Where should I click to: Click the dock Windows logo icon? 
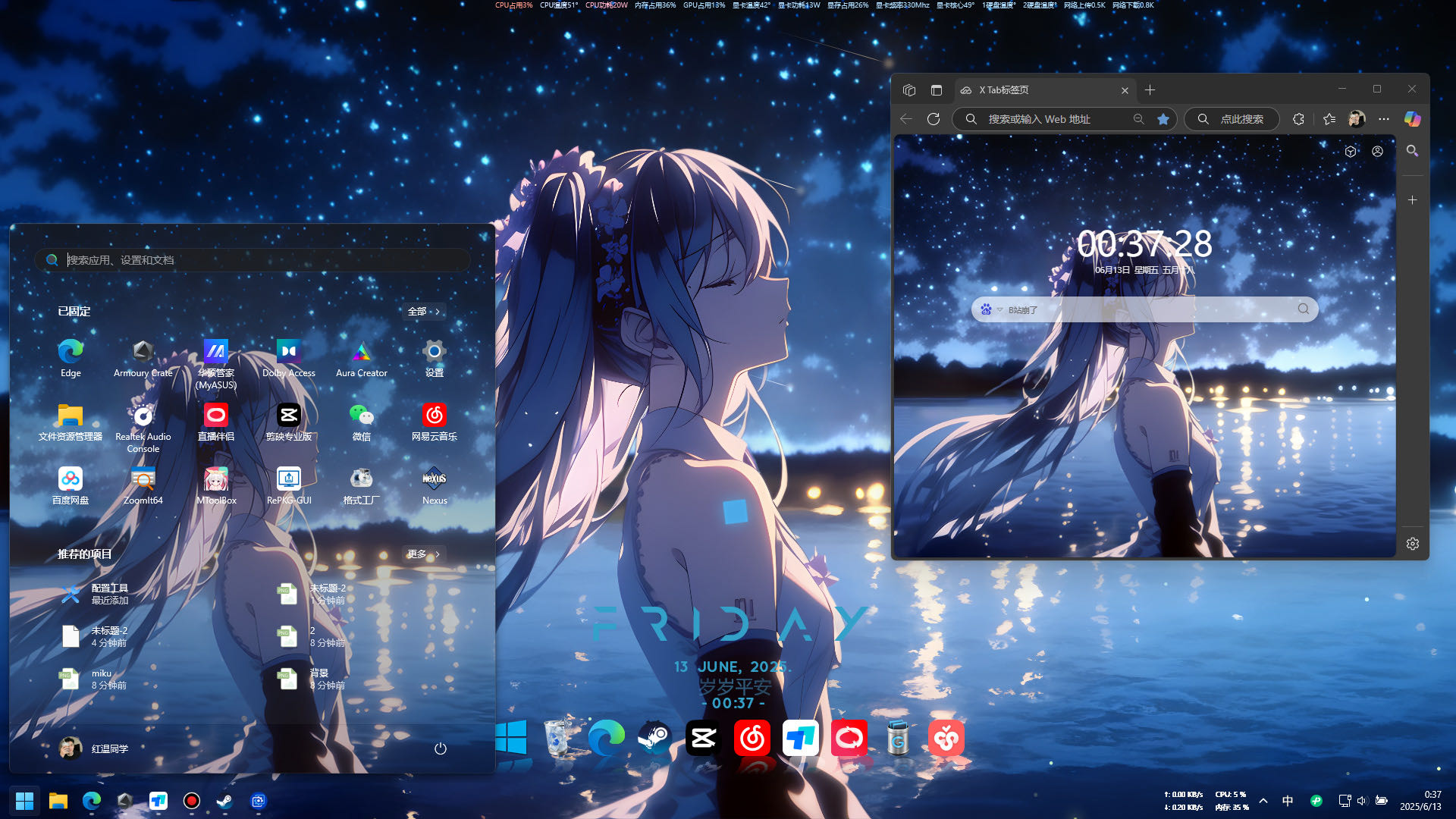coord(510,738)
